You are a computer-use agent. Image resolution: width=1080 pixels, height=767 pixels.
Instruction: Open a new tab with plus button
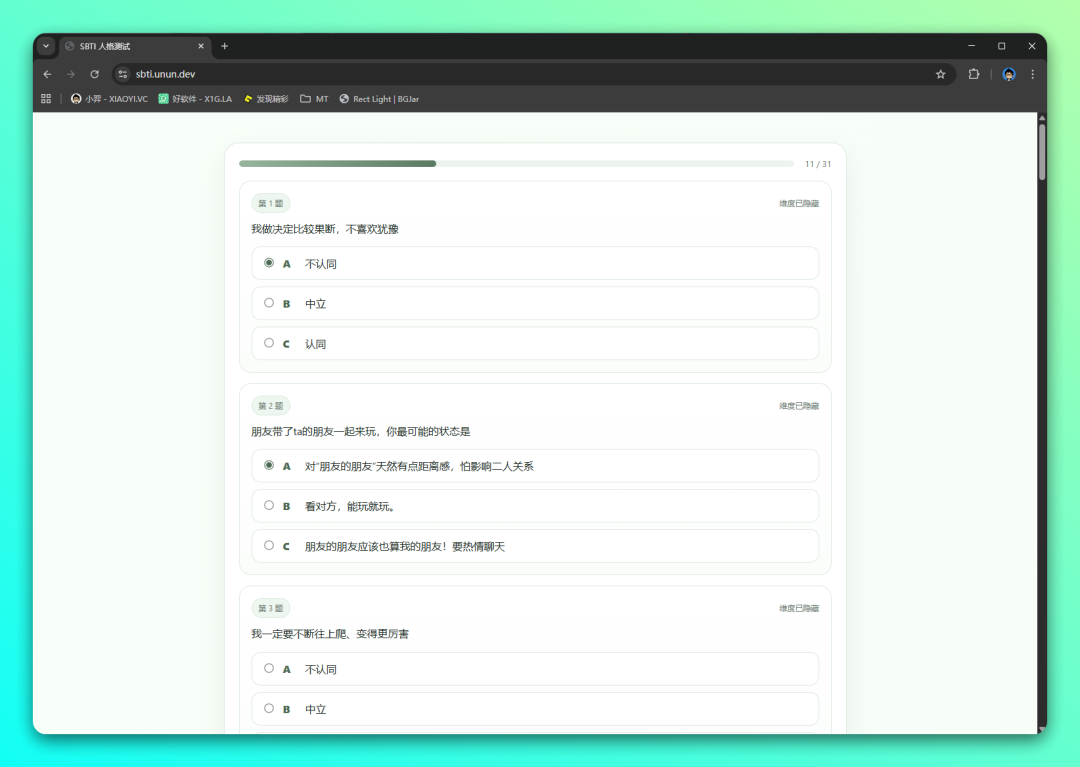coord(224,46)
